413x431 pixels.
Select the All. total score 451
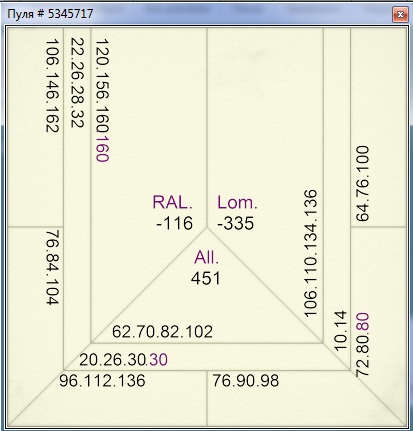pyautogui.click(x=206, y=279)
